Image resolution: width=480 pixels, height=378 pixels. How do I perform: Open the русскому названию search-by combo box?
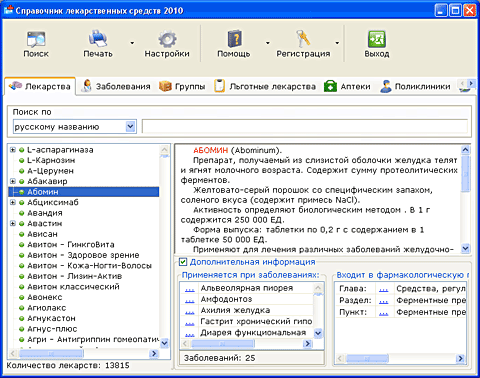tap(75, 127)
